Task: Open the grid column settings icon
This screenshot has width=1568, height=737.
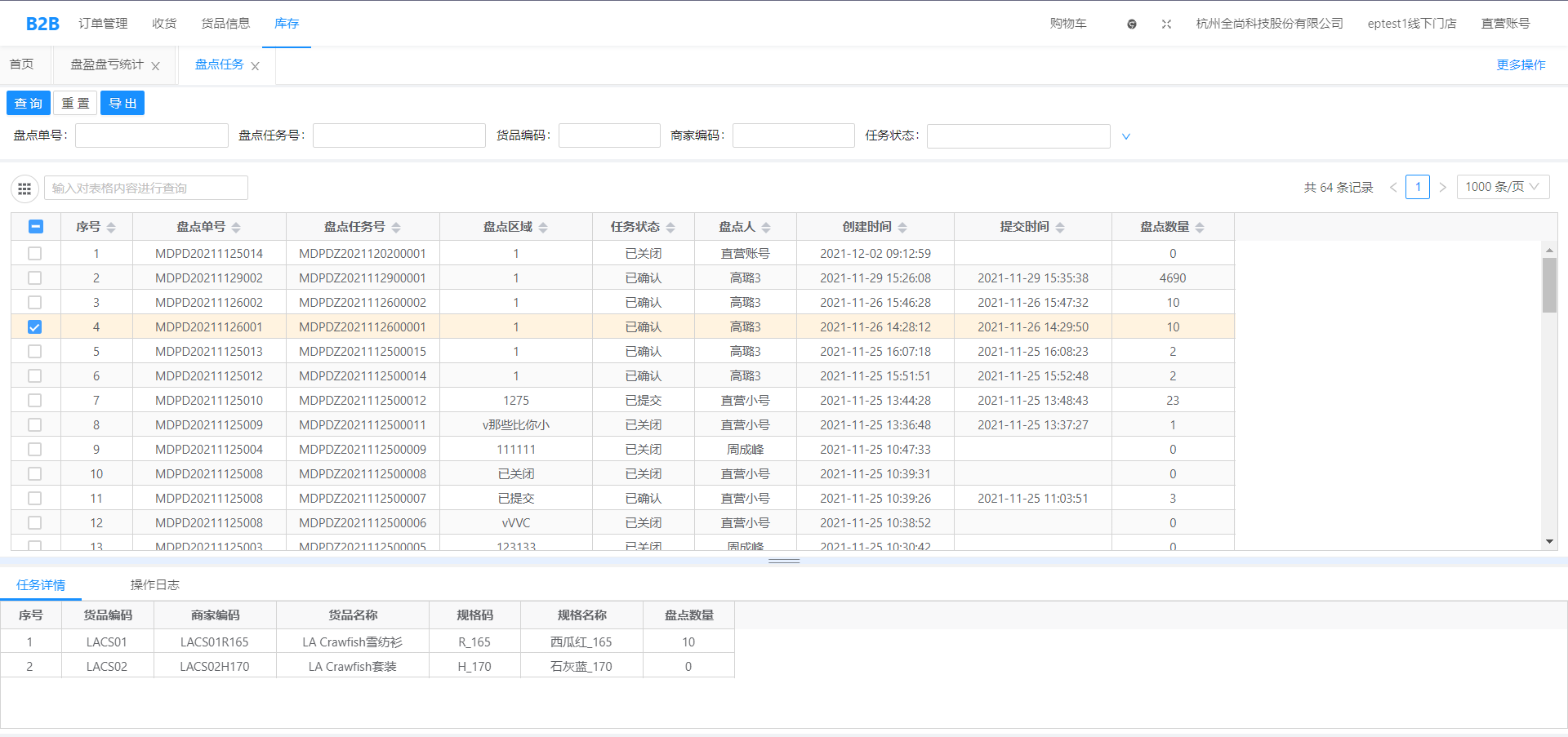Action: 24,189
